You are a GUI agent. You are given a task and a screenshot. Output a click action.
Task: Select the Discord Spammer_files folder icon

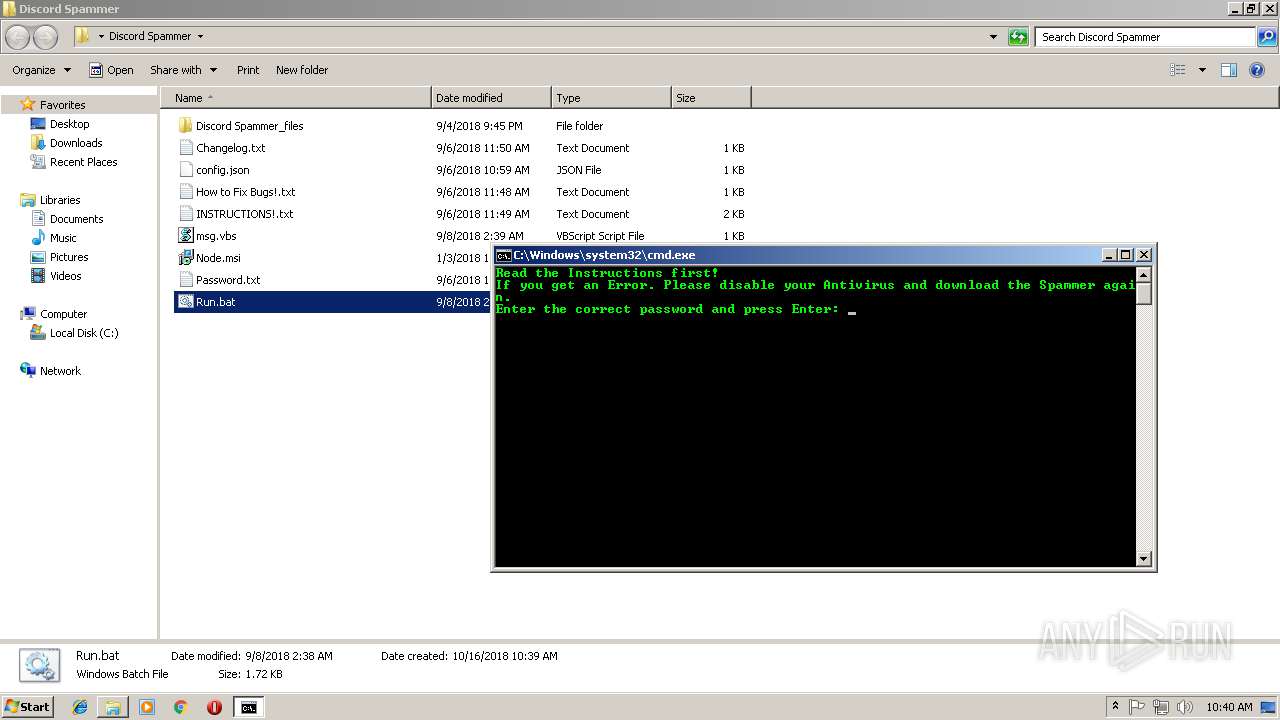tap(185, 126)
